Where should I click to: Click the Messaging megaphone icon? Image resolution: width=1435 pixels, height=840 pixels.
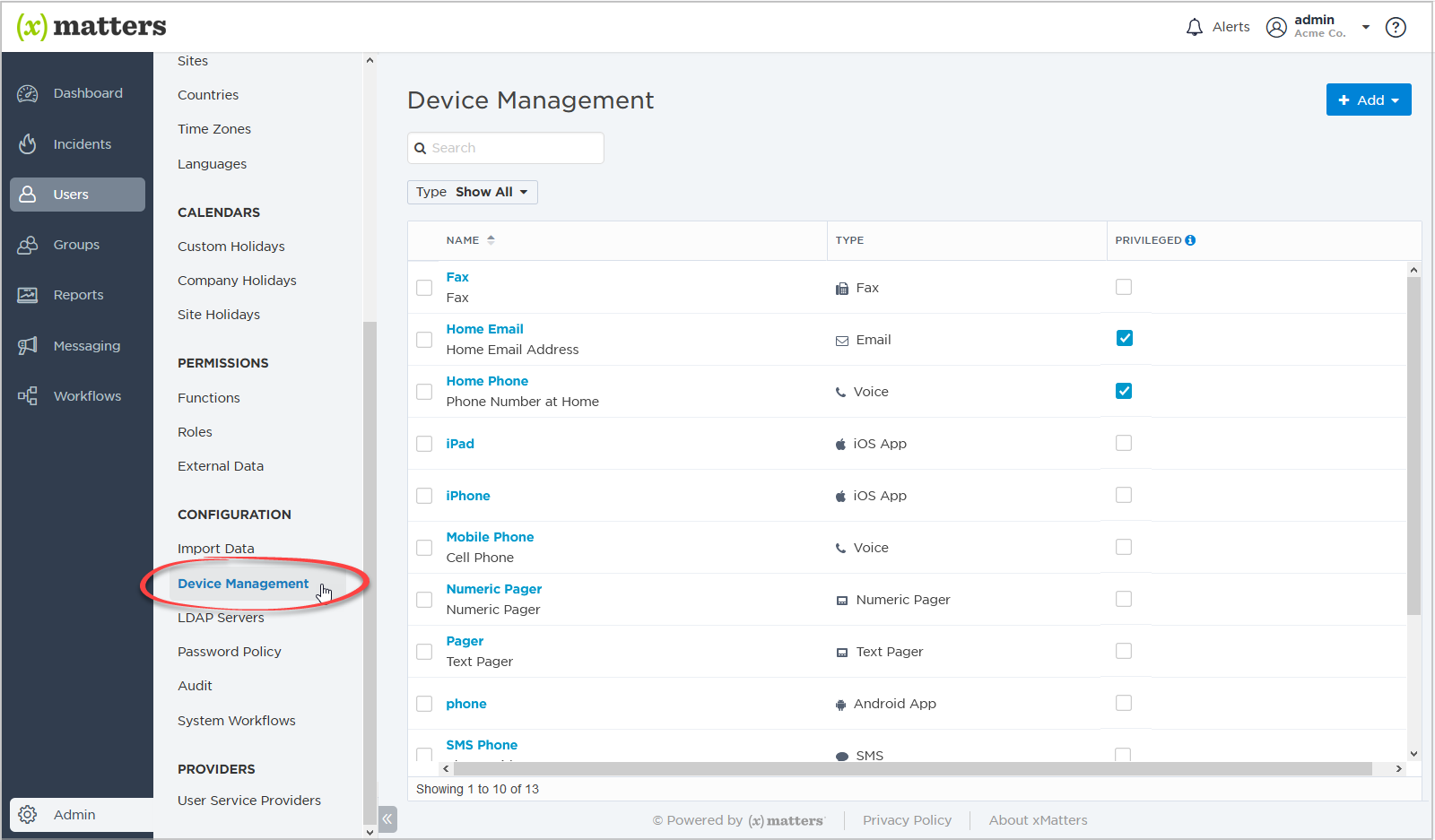pos(28,345)
